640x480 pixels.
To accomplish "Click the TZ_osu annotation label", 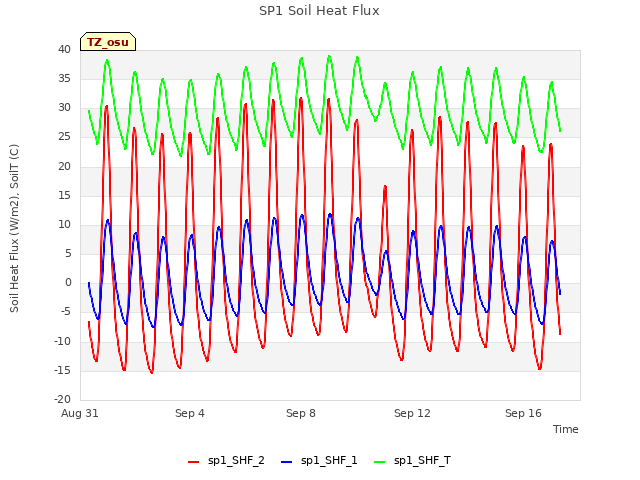I will [108, 42].
